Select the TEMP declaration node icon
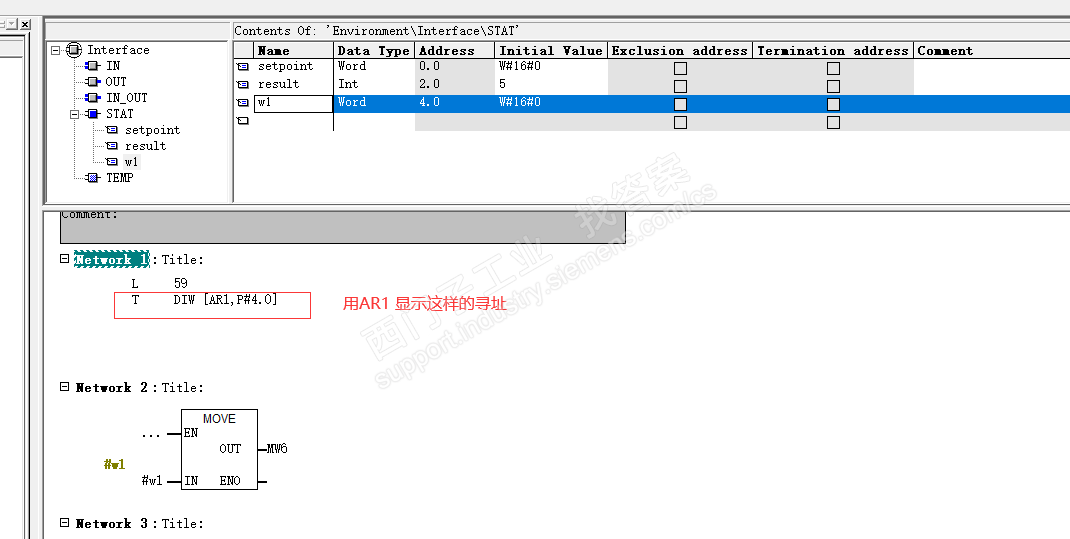Image resolution: width=1070 pixels, height=539 pixels. point(93,177)
